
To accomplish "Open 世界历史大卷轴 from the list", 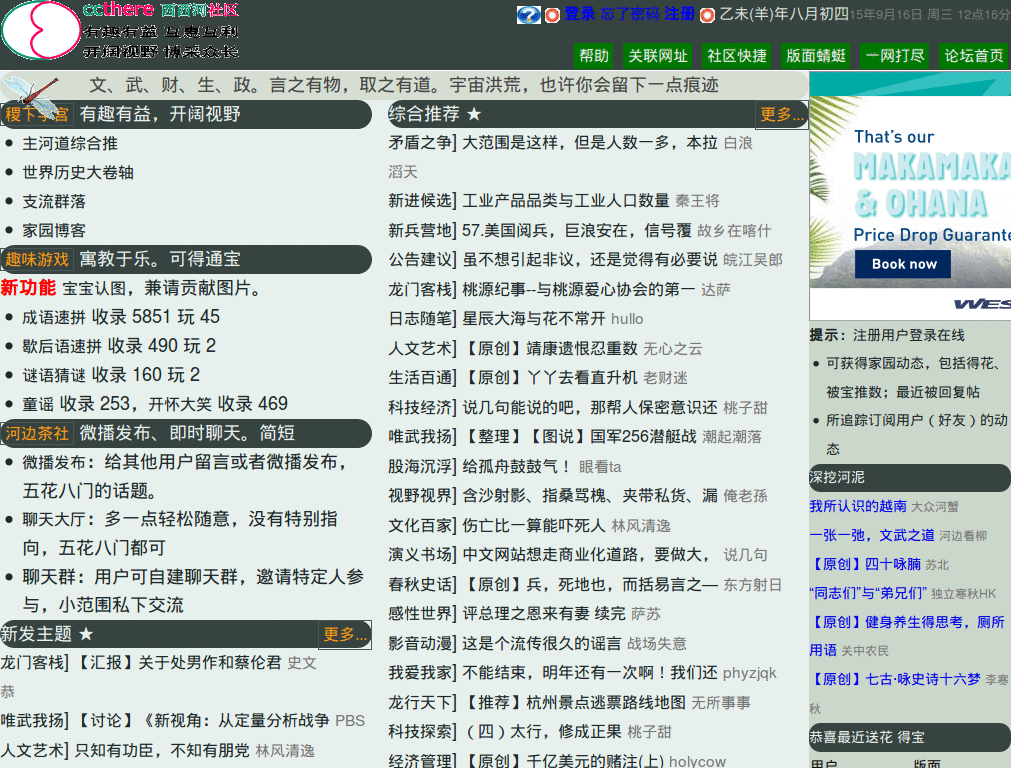I will point(78,172).
